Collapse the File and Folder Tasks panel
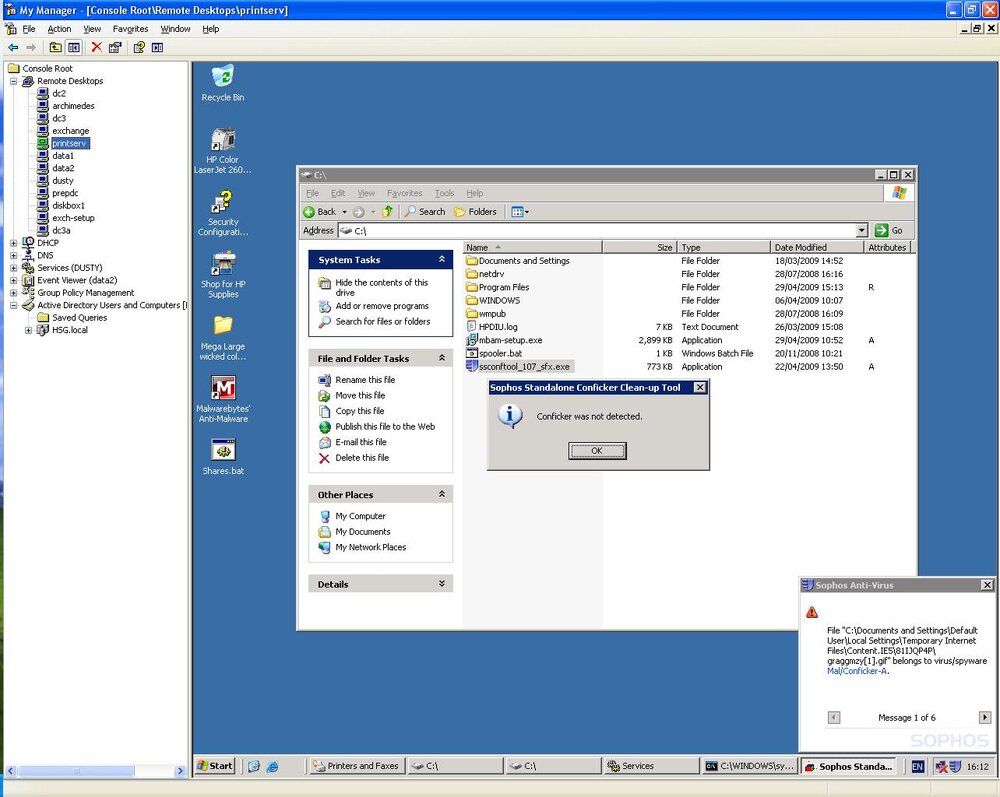The height and width of the screenshot is (797, 1000). pos(441,358)
